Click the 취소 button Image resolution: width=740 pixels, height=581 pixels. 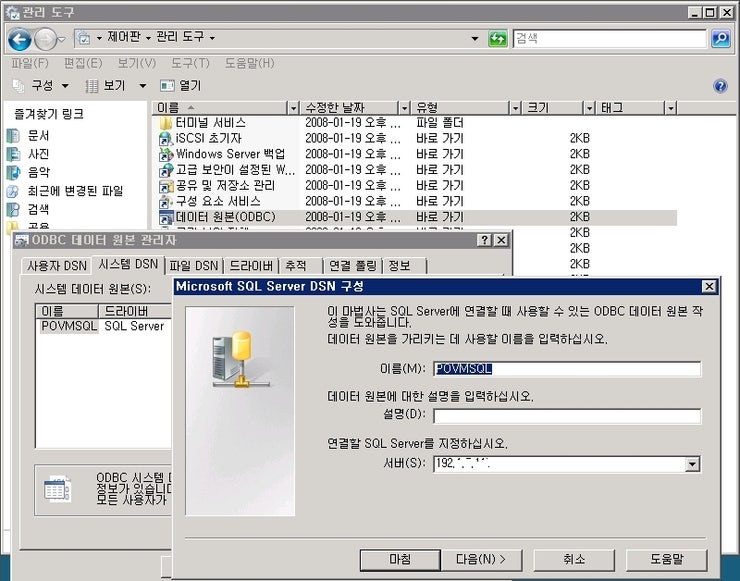574,560
